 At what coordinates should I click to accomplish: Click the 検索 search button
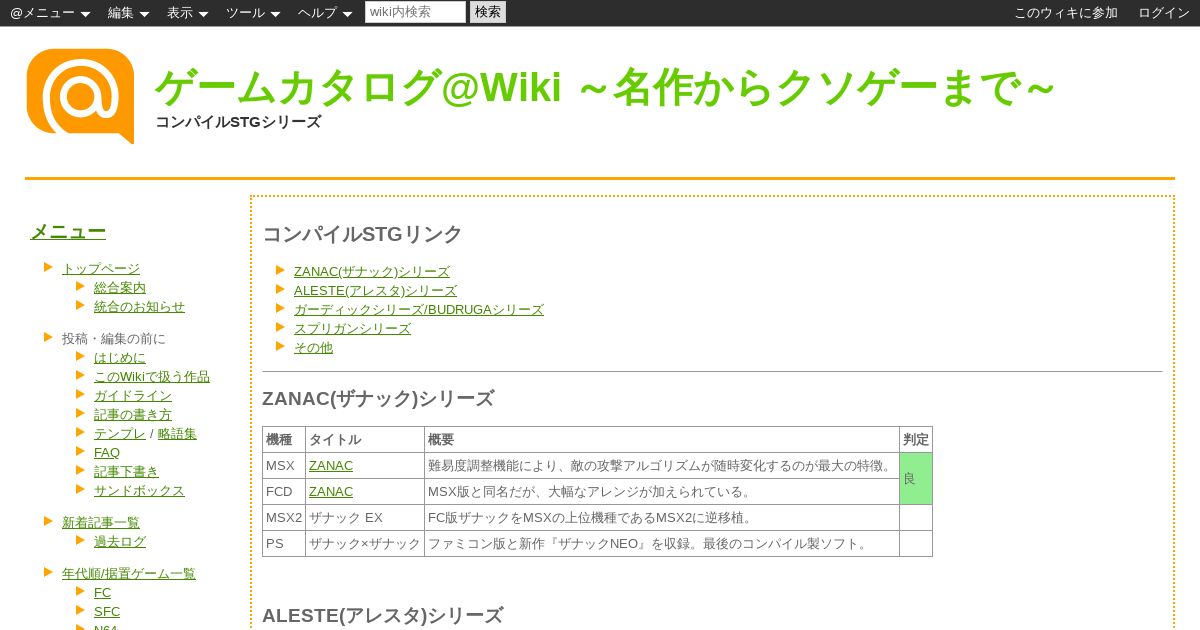point(488,12)
